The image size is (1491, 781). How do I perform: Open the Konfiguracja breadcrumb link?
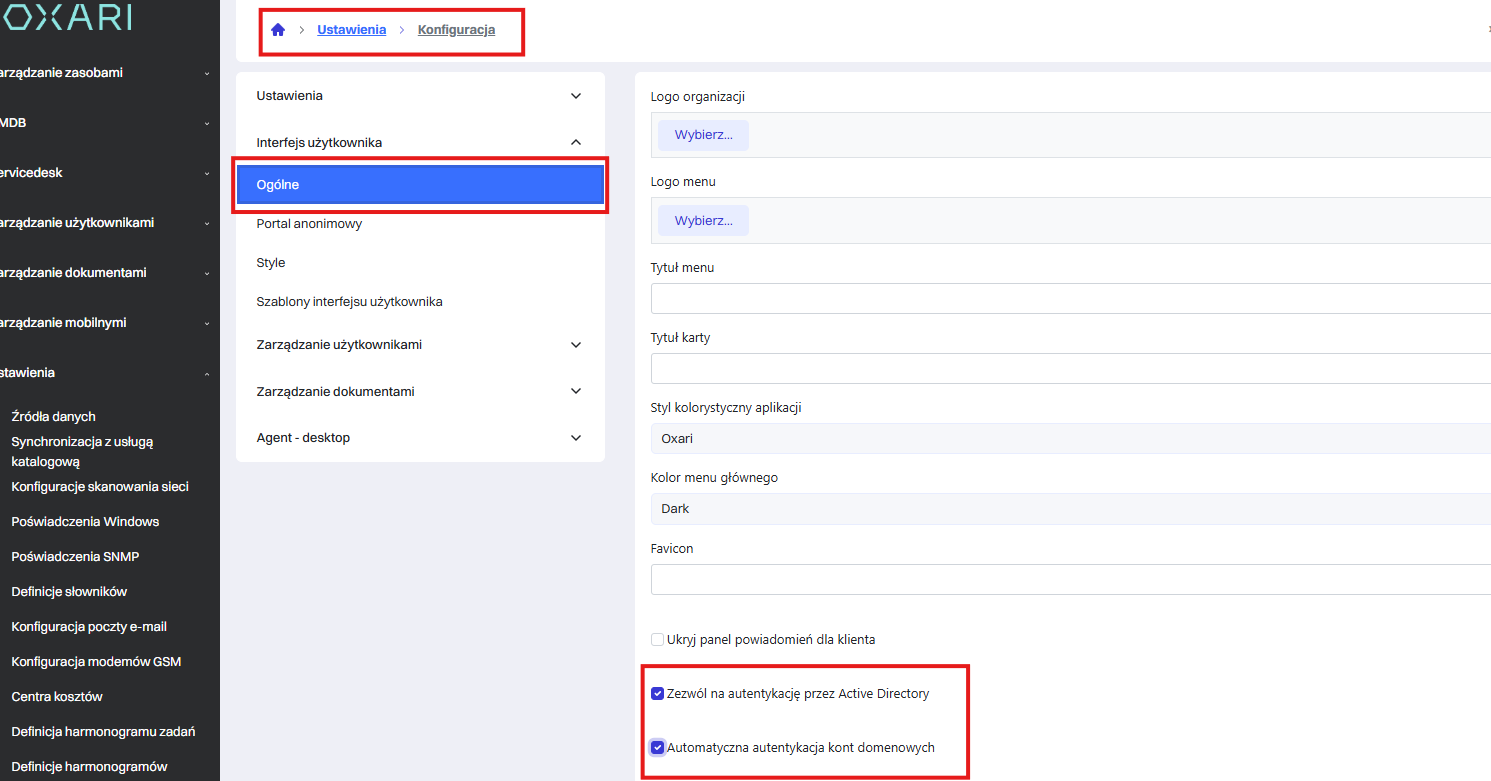click(x=456, y=30)
